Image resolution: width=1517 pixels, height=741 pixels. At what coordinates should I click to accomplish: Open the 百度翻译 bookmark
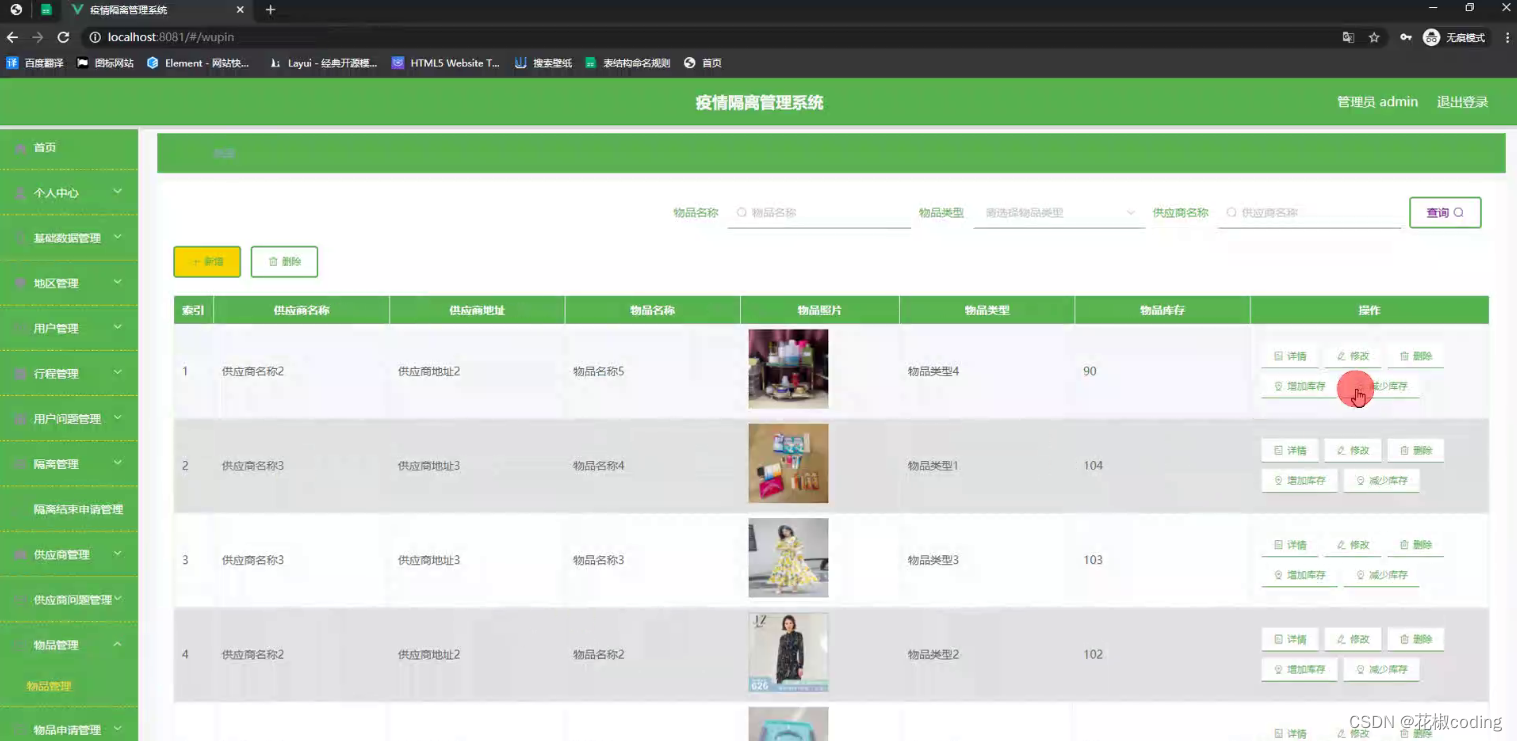pyautogui.click(x=35, y=62)
